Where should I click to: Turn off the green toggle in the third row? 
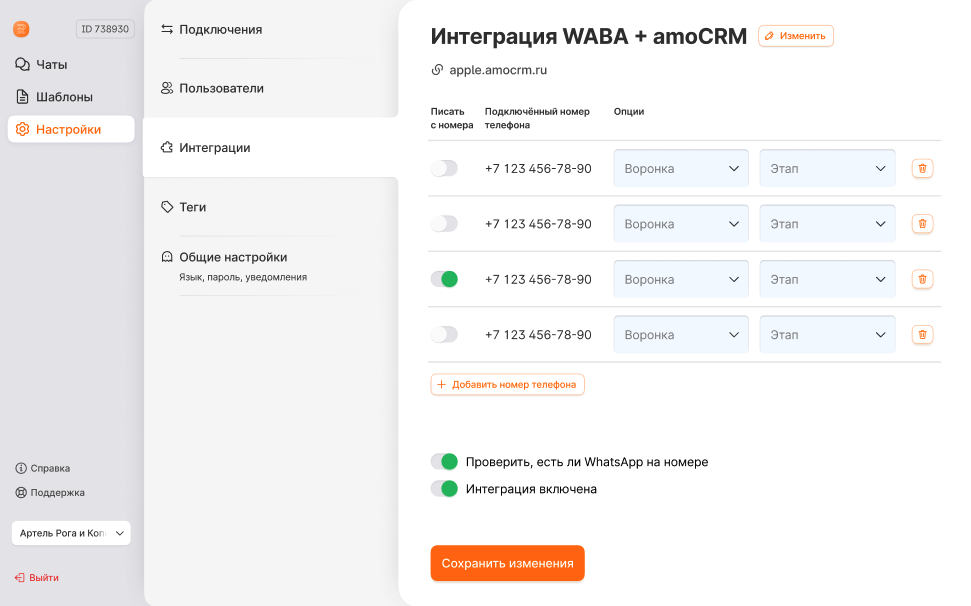444,279
